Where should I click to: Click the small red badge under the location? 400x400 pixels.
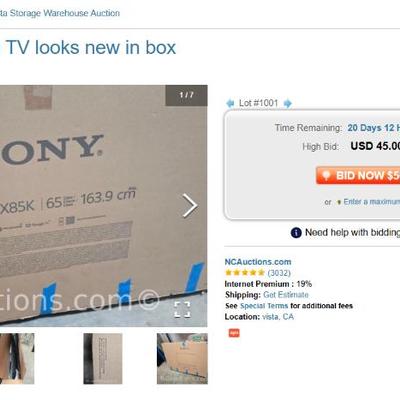point(234,333)
